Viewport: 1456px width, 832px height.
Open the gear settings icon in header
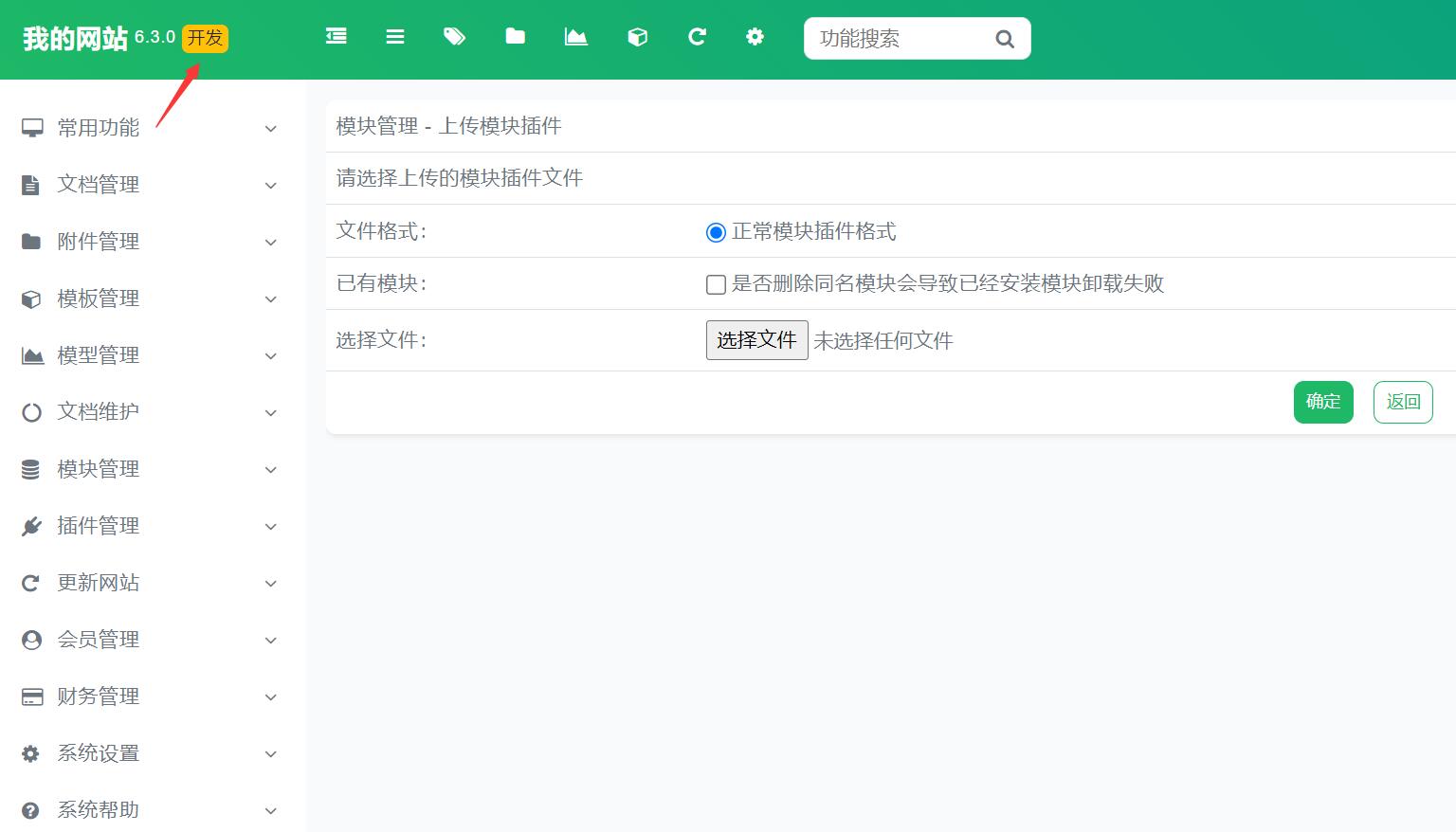click(755, 37)
